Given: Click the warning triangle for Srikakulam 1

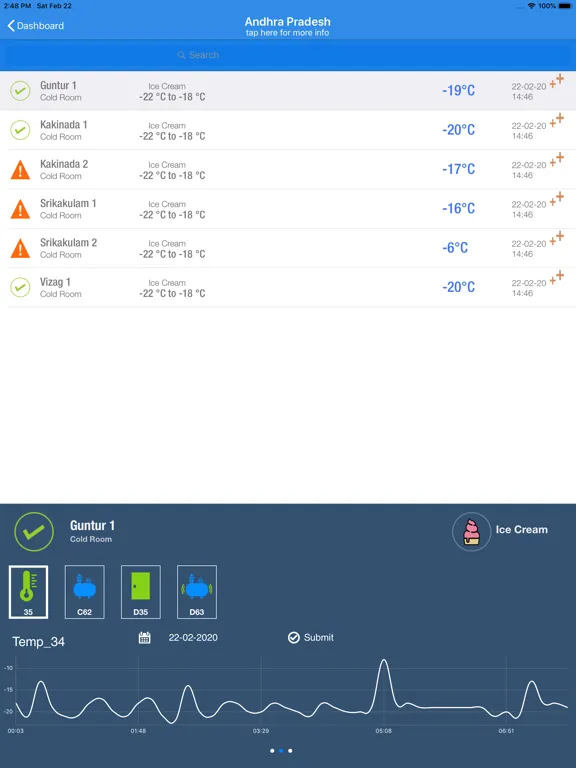Looking at the screenshot, I should [20, 209].
